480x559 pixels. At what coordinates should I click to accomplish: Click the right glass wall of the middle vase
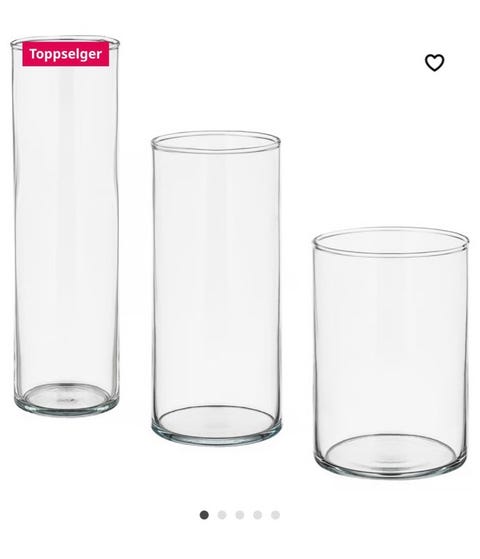pyautogui.click(x=278, y=285)
